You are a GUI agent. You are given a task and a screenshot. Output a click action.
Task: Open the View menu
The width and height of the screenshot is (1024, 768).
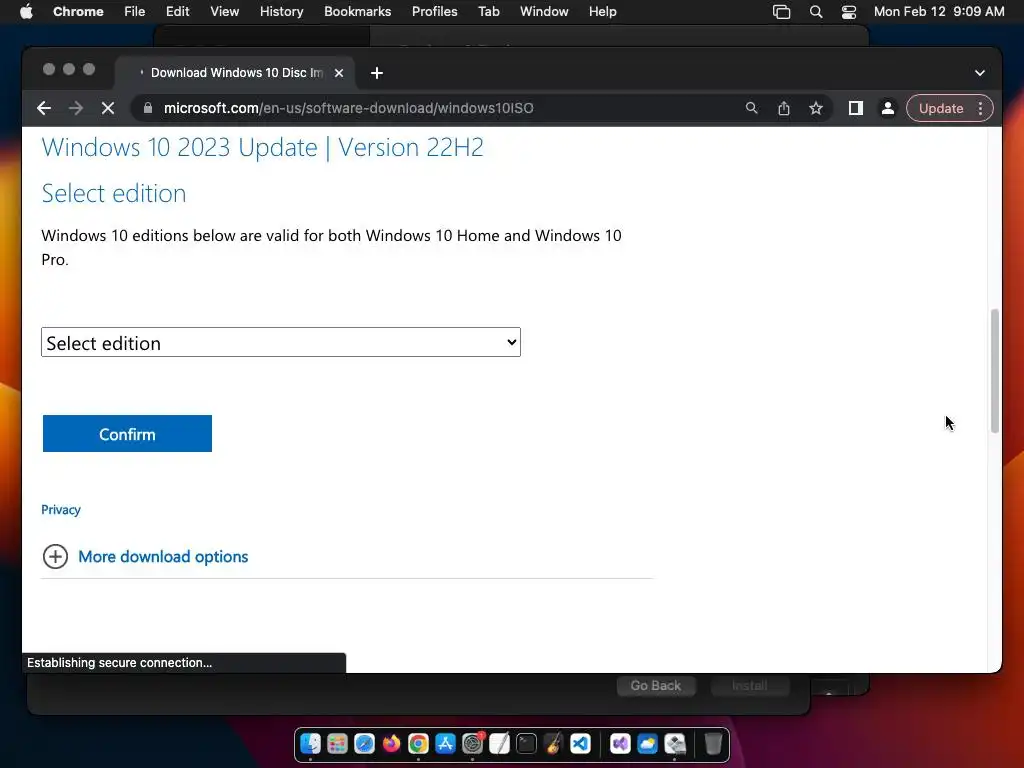click(x=225, y=12)
